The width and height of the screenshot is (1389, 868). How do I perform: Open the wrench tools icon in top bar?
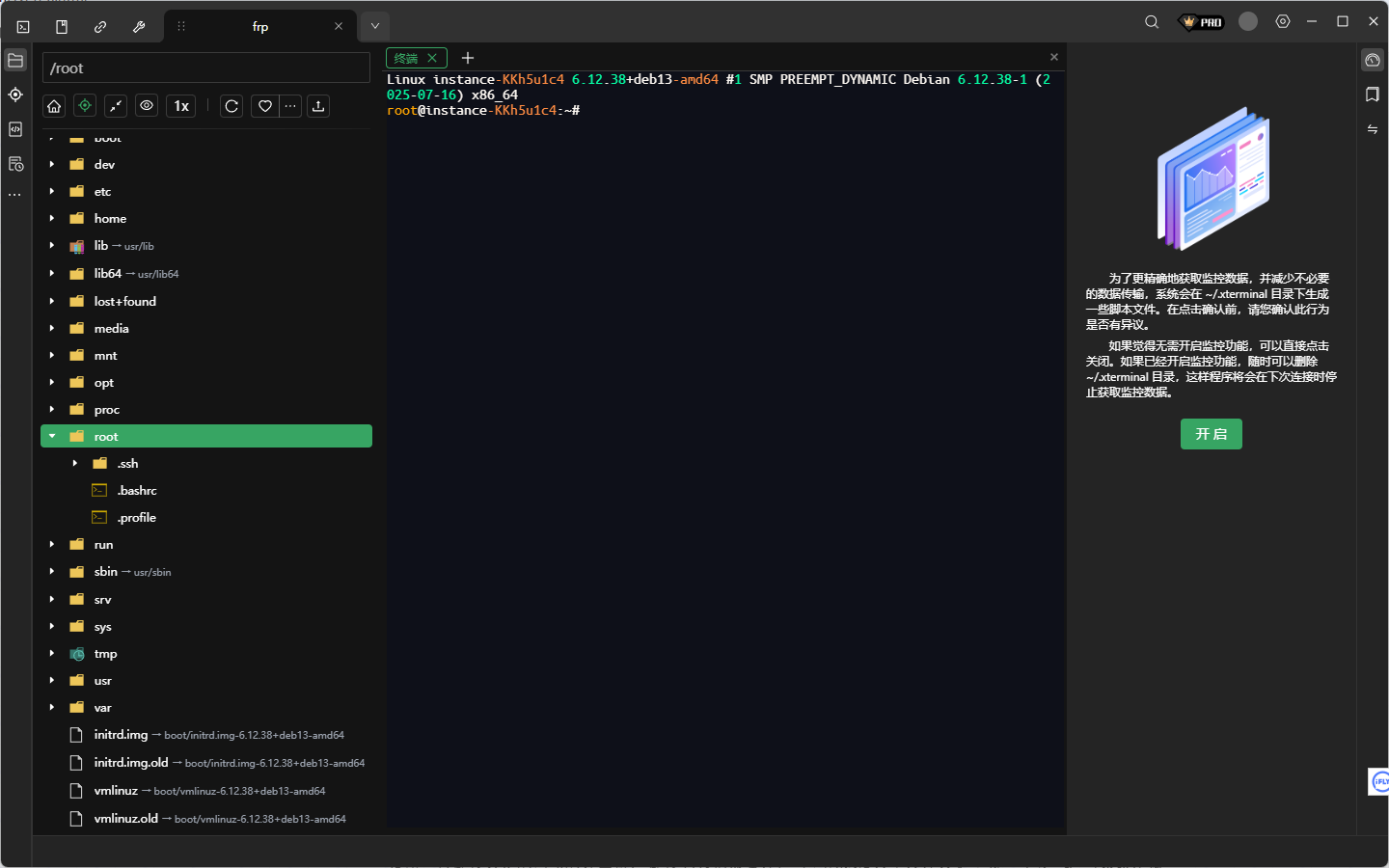pyautogui.click(x=139, y=27)
